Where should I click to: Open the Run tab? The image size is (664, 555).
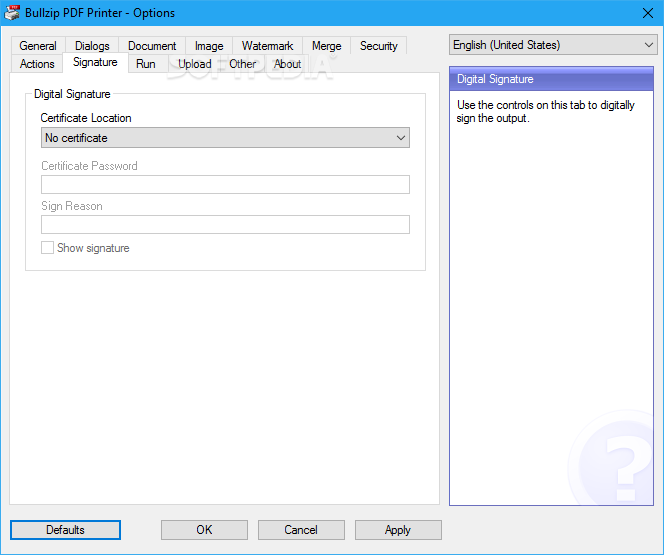click(x=146, y=64)
